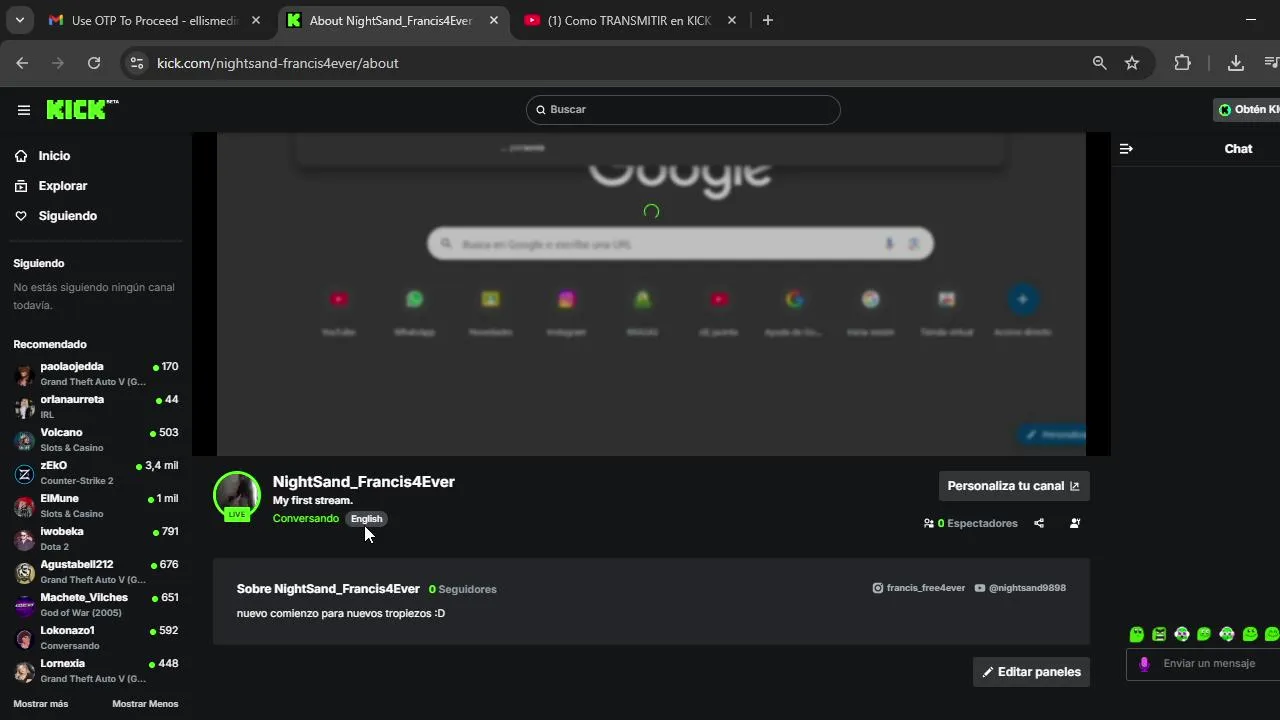
Task: Switch to the Como TRANSMITIR en KICK tab
Action: click(630, 20)
